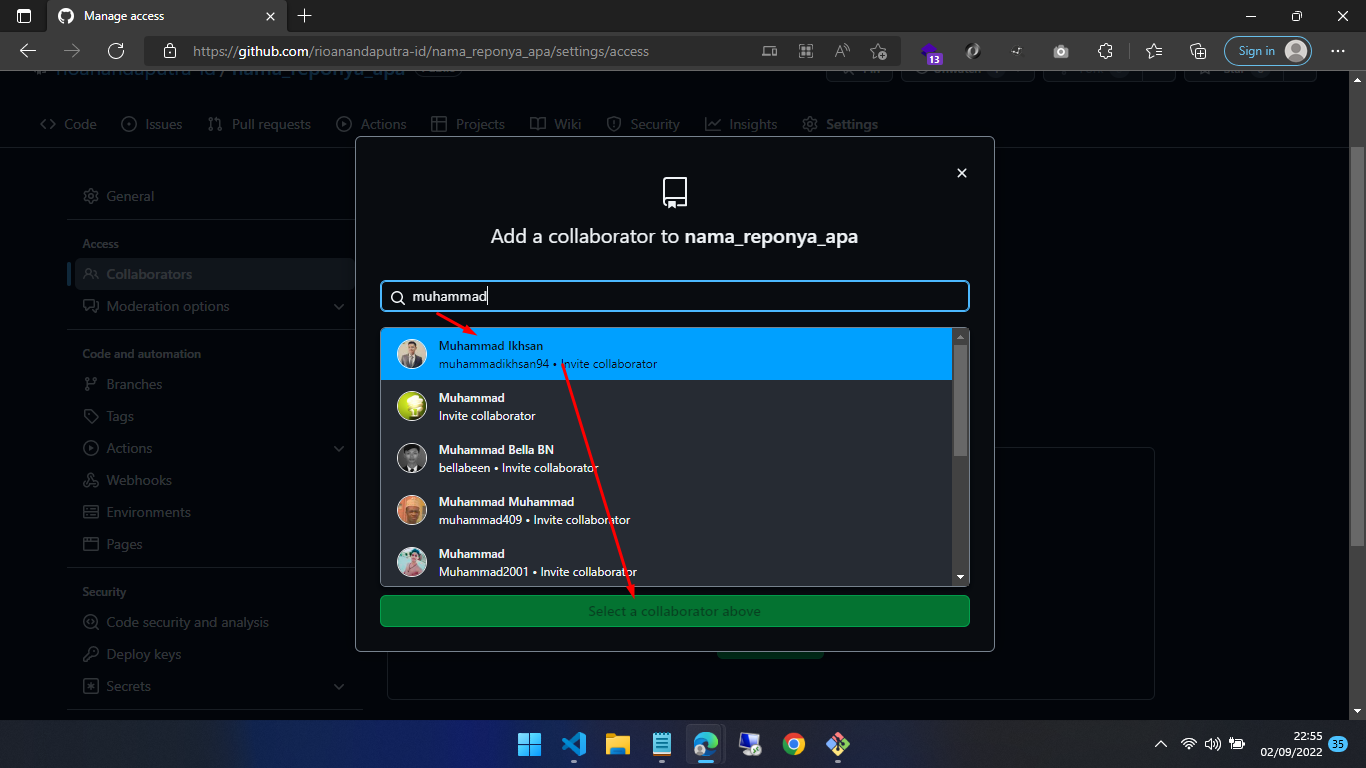Click the results list scrollbar thumb
Image resolution: width=1366 pixels, height=768 pixels.
click(x=961, y=400)
